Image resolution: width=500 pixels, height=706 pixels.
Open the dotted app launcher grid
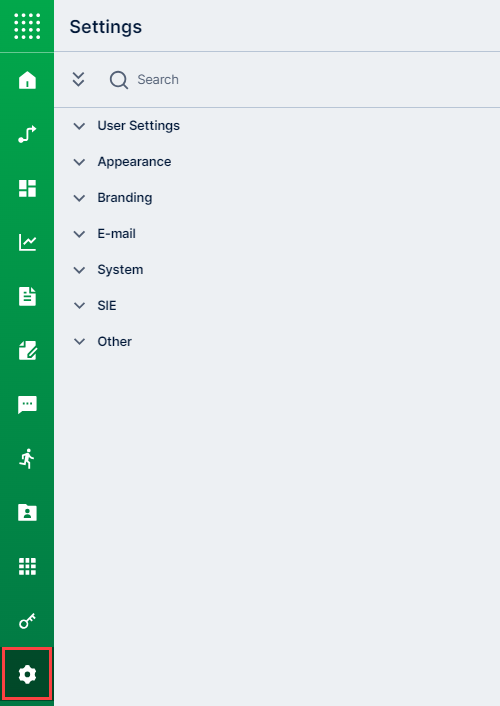27,26
